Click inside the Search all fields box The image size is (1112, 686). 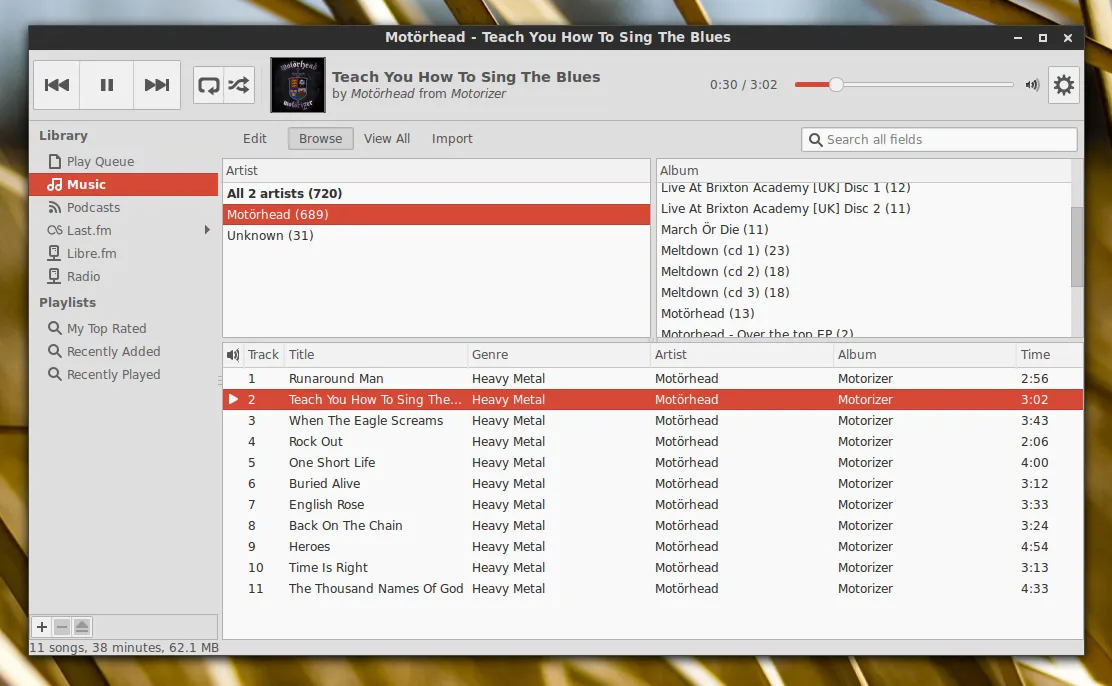940,139
